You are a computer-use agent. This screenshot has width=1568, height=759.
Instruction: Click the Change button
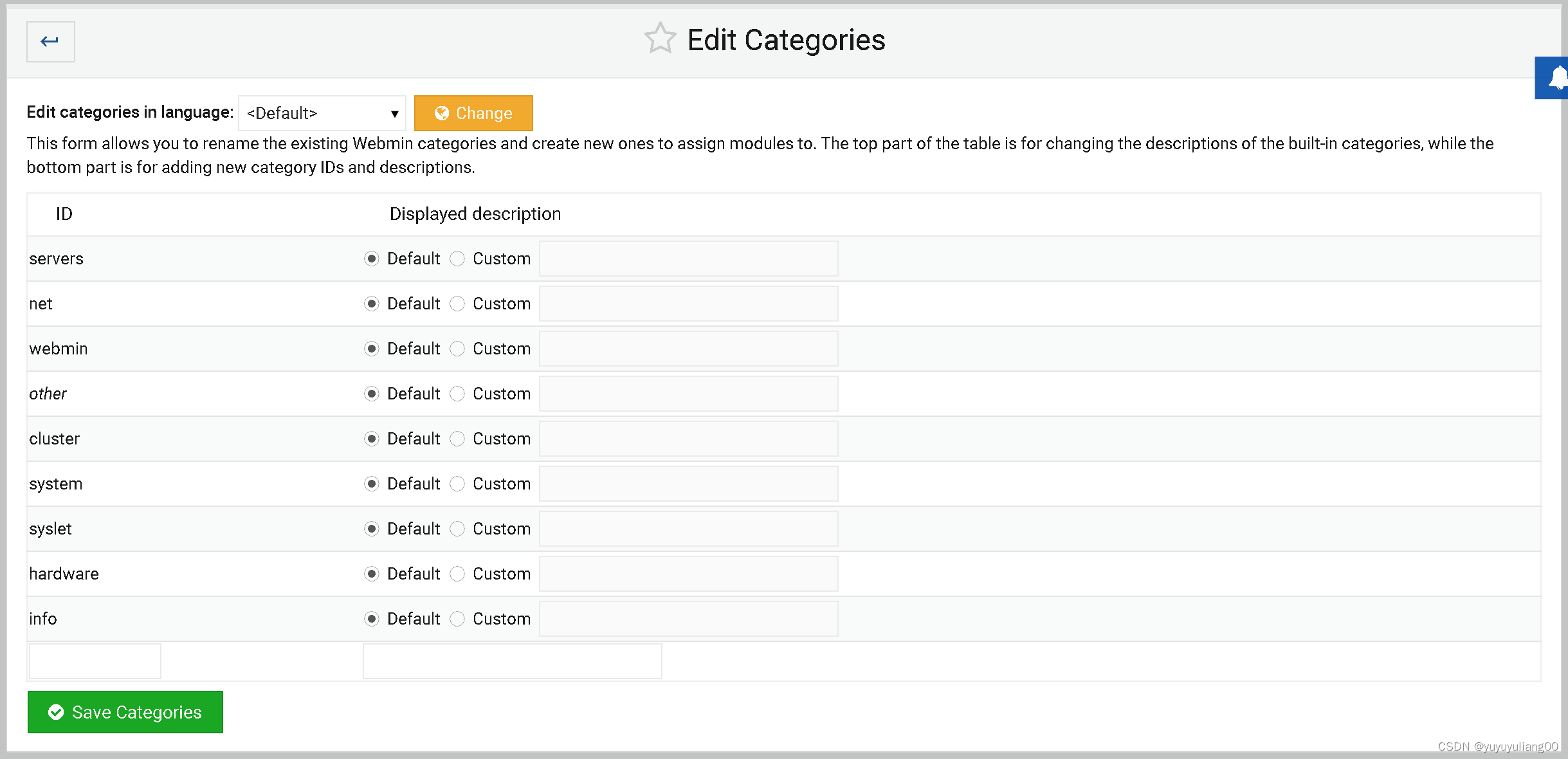(x=473, y=113)
